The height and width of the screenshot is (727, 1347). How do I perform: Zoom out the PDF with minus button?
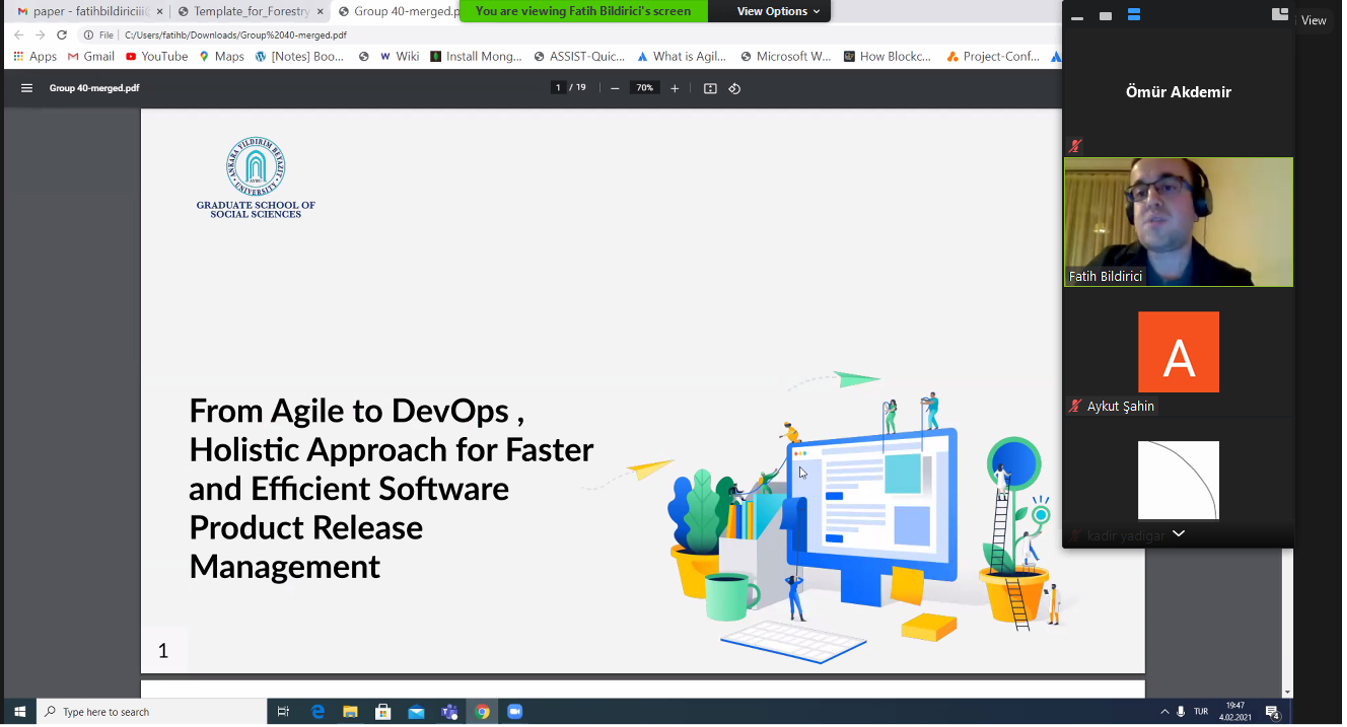615,88
